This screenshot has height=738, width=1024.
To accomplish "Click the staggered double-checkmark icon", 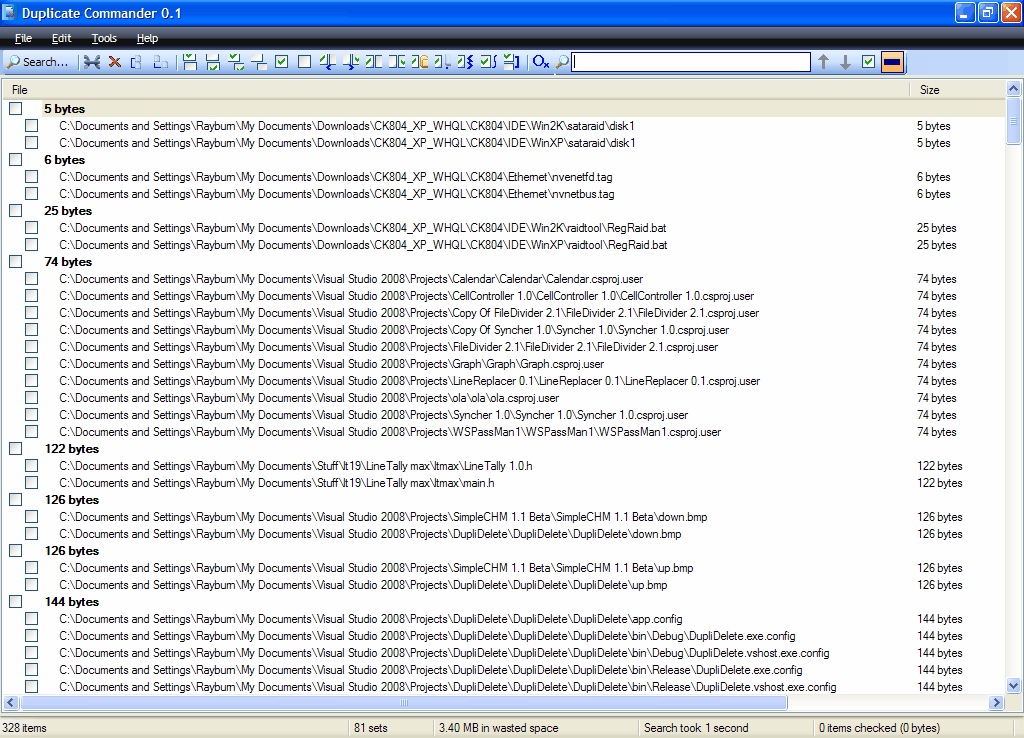I will coord(236,62).
